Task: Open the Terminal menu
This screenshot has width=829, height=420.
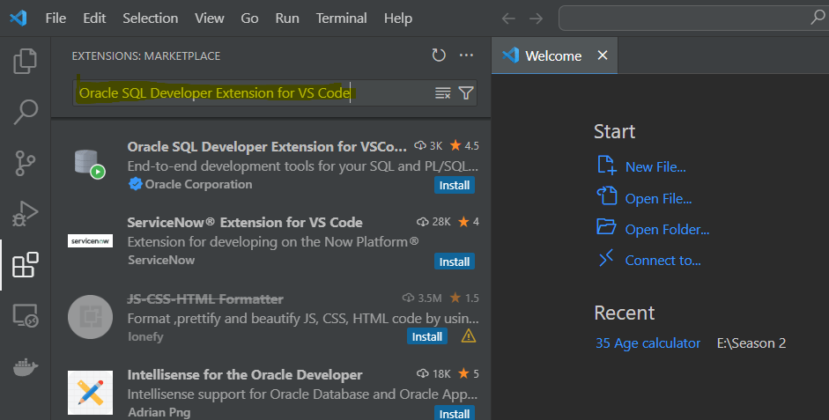Action: point(340,18)
